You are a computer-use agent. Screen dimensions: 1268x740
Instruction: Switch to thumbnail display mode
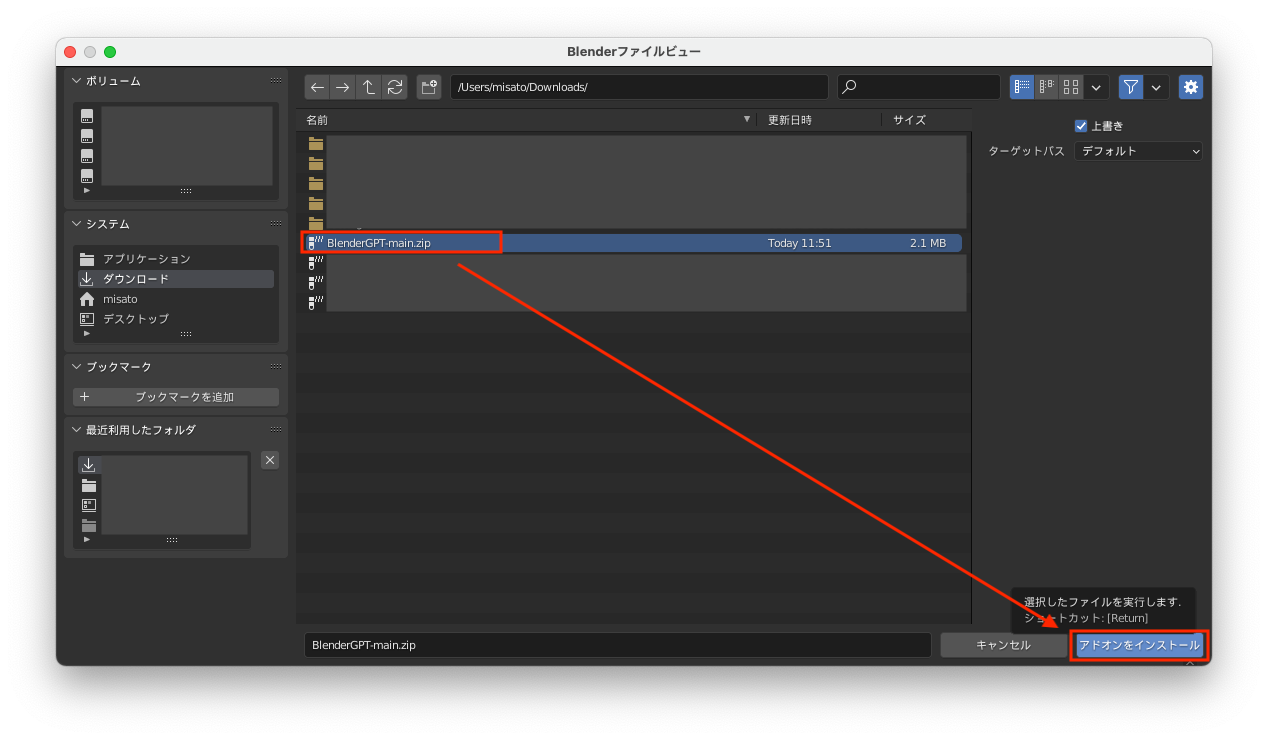pyautogui.click(x=1069, y=86)
